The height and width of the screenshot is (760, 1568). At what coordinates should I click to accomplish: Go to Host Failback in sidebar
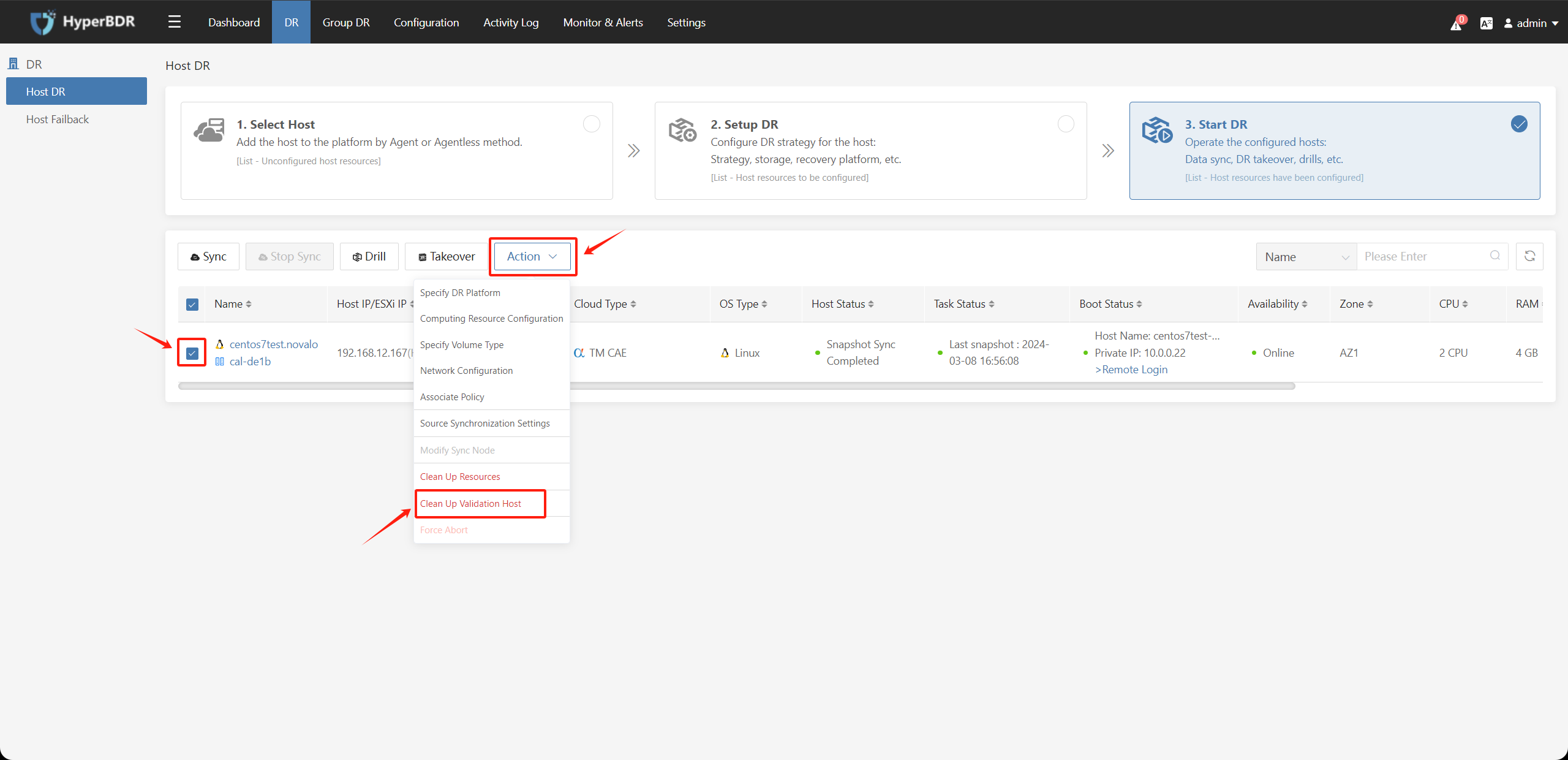(77, 119)
